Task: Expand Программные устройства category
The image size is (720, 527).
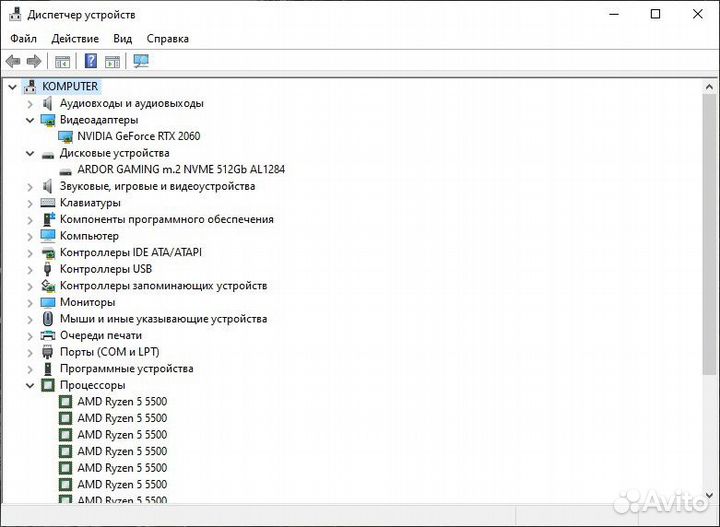Action: (30, 369)
